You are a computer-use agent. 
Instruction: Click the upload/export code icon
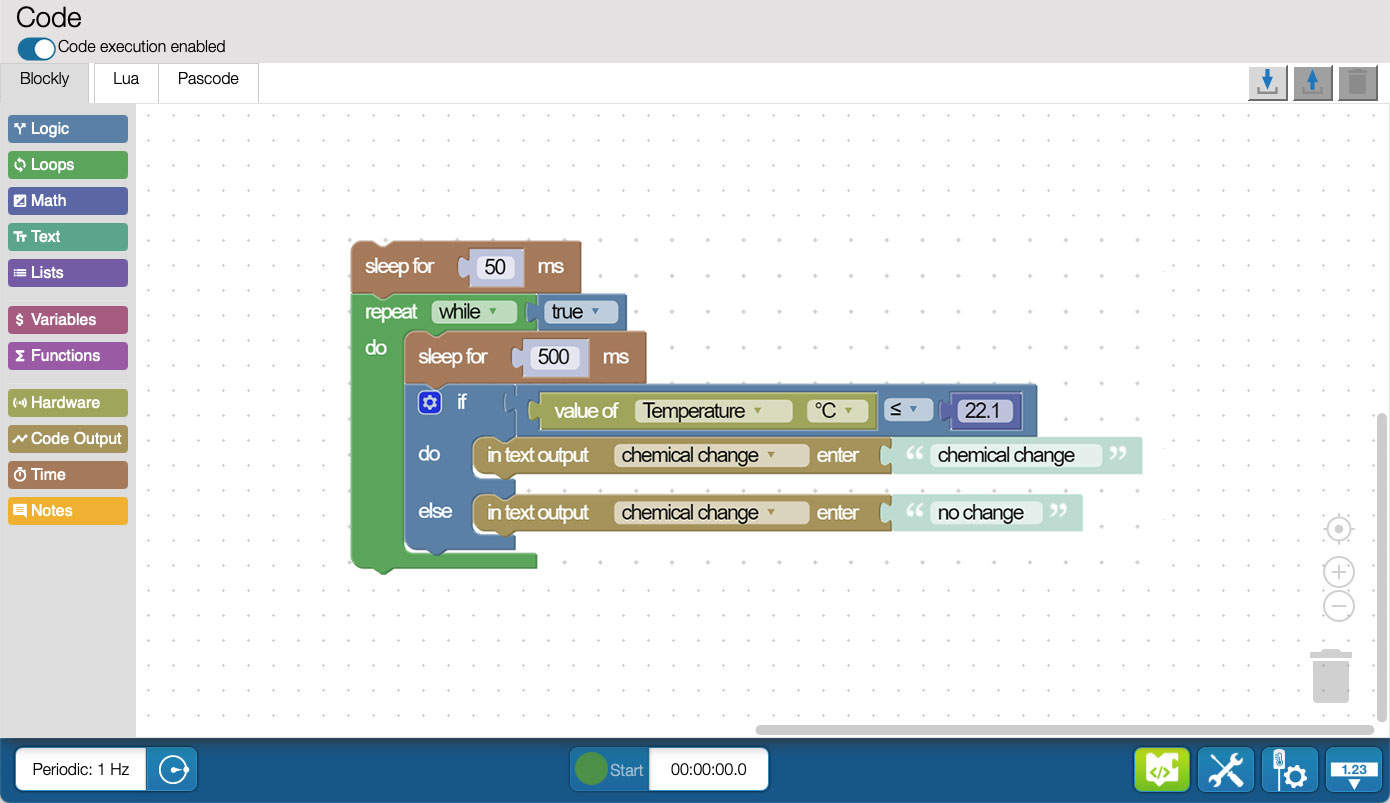point(1313,83)
